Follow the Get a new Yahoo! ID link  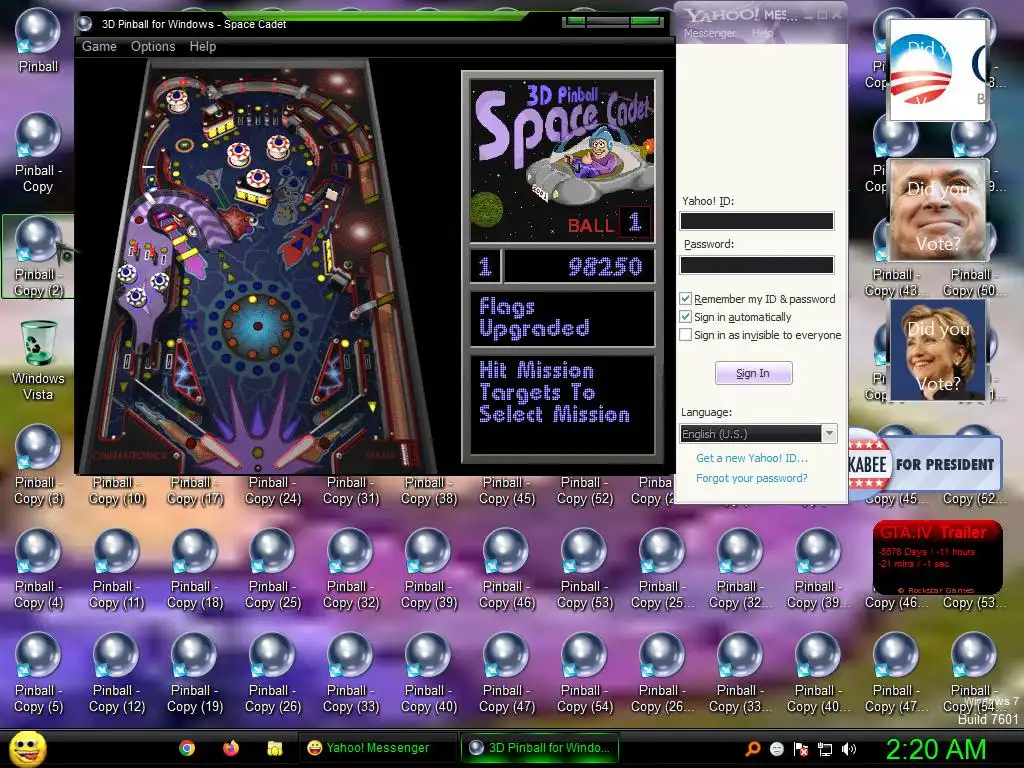752,458
